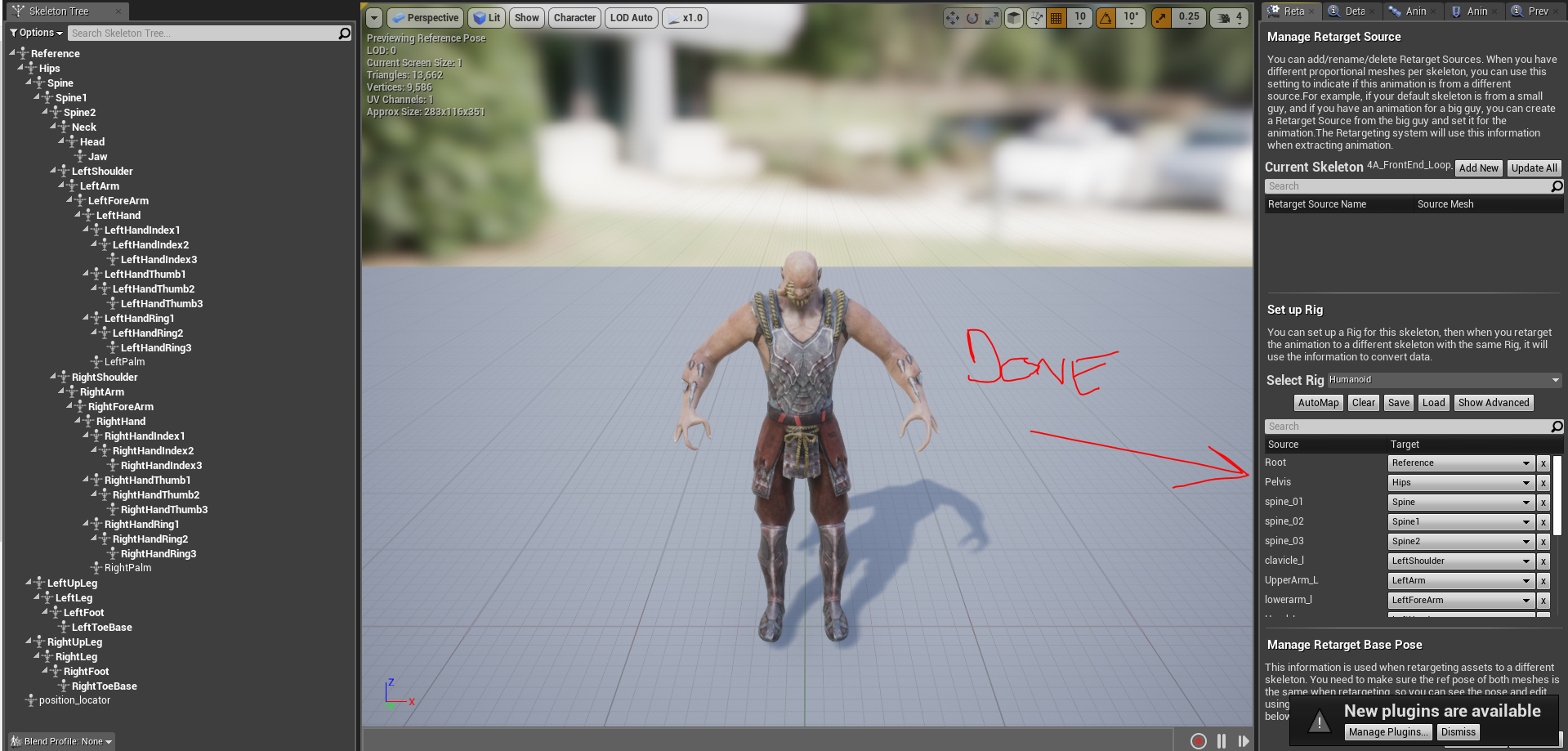Step the animation forward one frame
This screenshot has height=751, width=1568.
1244,740
